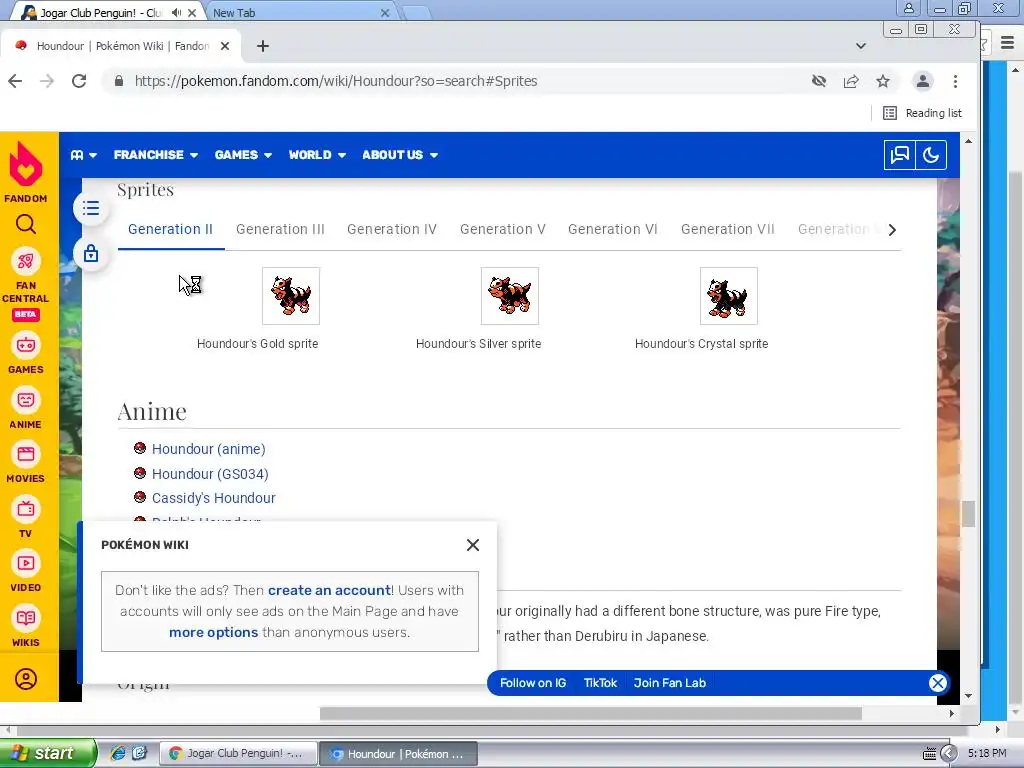Open Chrome three-dot menu
Image resolution: width=1024 pixels, height=768 pixels.
click(x=955, y=81)
